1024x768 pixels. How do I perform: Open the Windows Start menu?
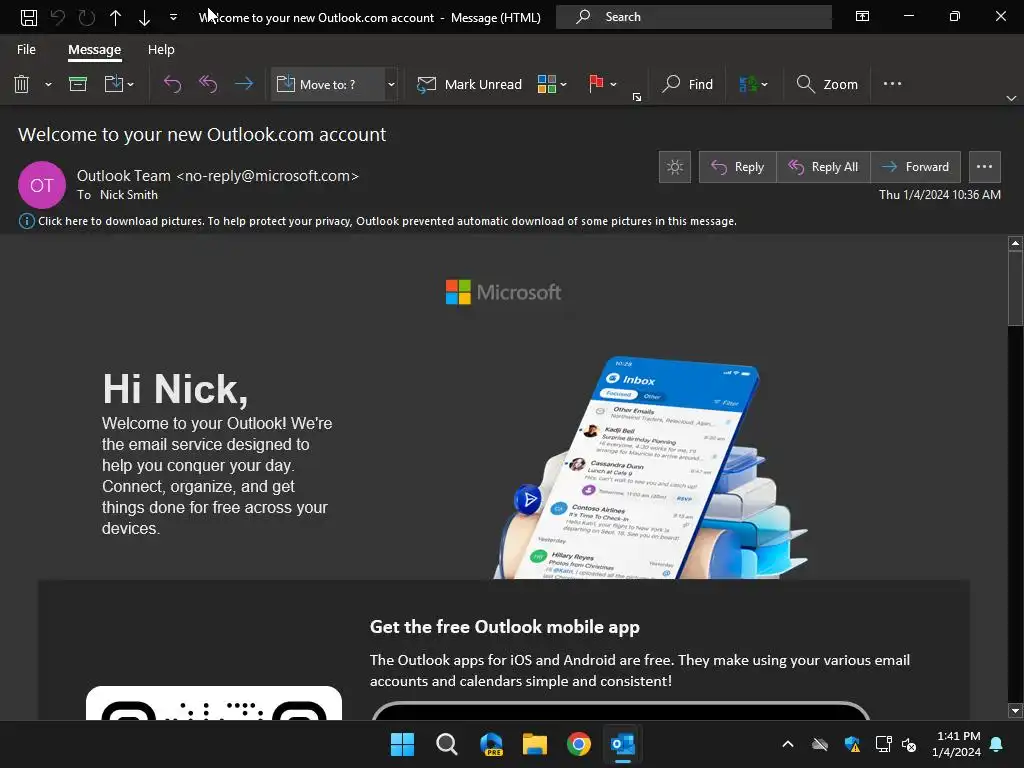[402, 744]
